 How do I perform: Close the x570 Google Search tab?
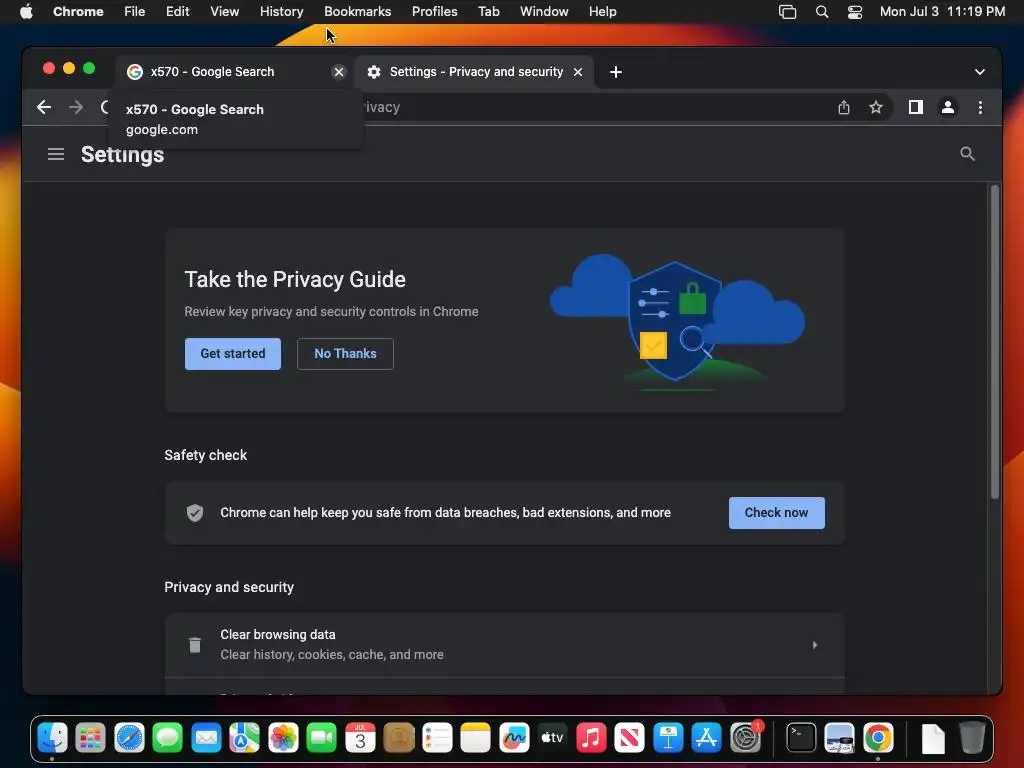pyautogui.click(x=338, y=72)
